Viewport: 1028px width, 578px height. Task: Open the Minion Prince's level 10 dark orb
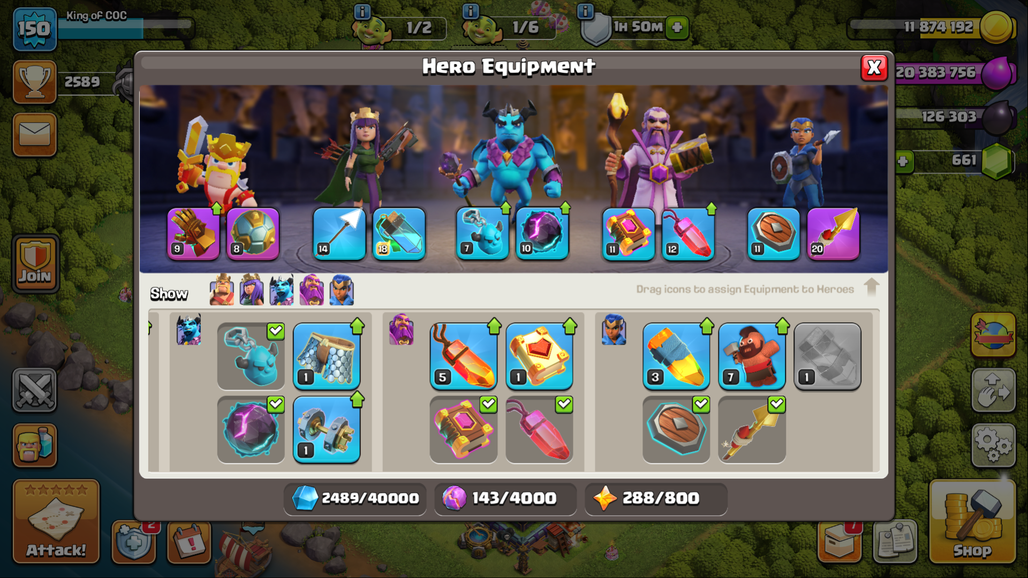click(542, 234)
